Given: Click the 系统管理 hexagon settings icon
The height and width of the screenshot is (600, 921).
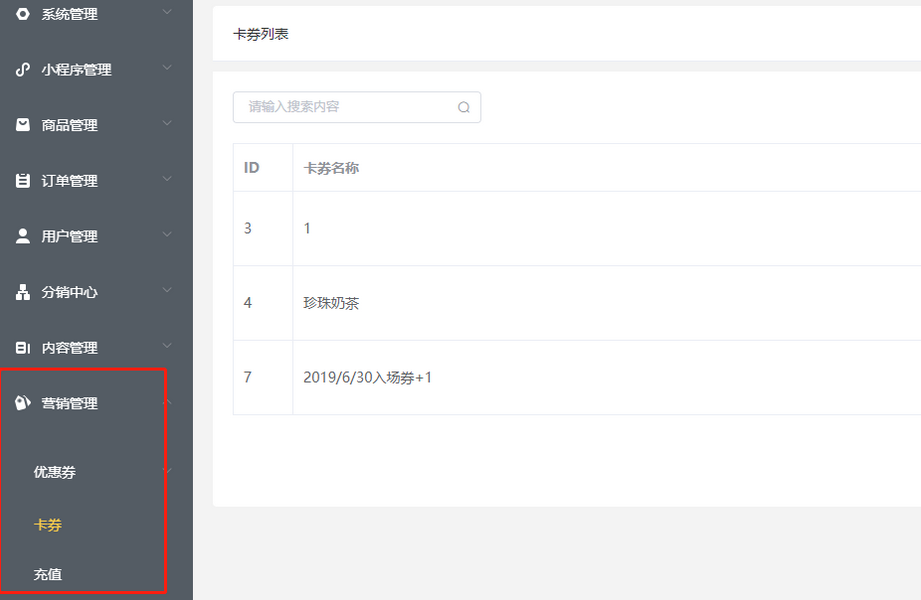Looking at the screenshot, I should (22, 14).
